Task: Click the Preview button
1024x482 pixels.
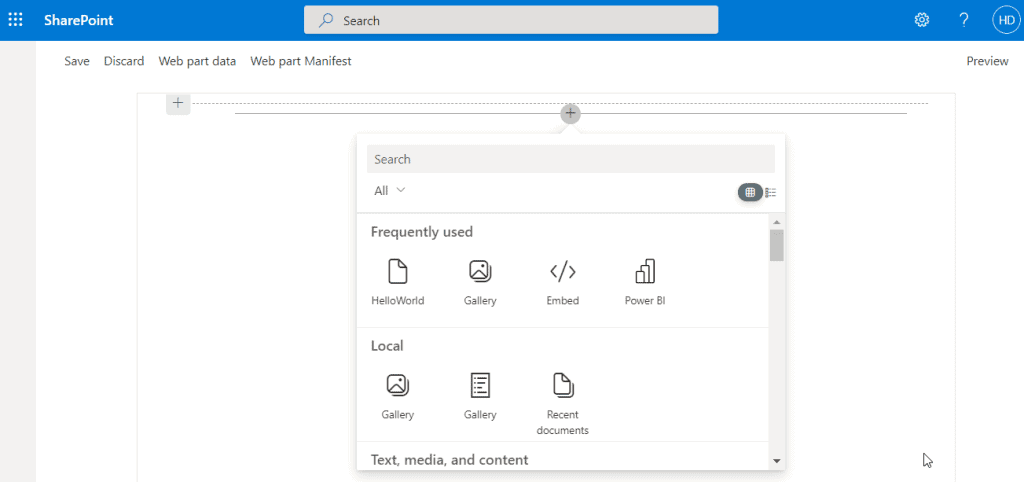Action: pos(987,61)
